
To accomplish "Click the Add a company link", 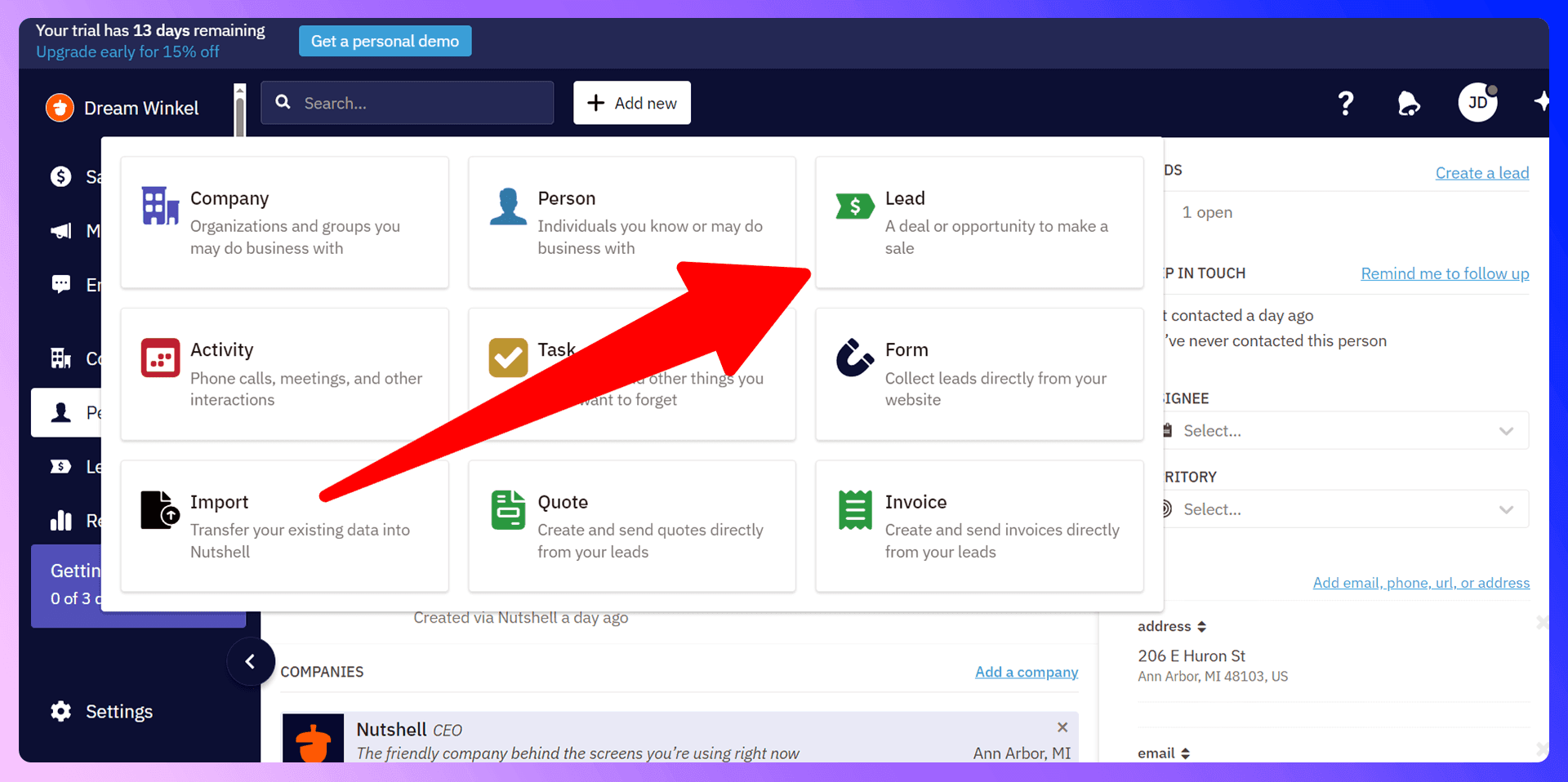I will click(1027, 672).
